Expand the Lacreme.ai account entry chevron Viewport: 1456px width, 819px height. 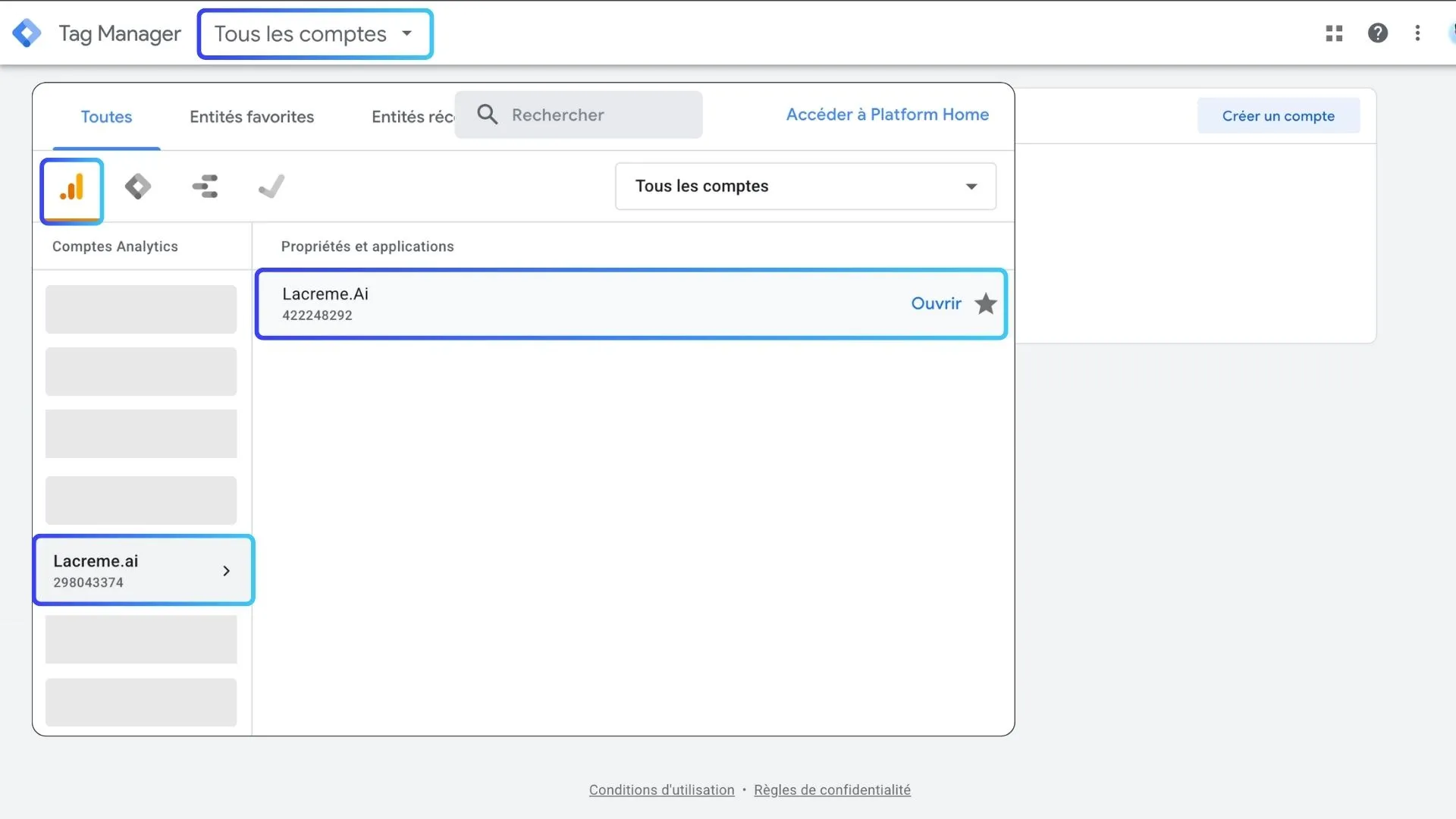coord(226,570)
